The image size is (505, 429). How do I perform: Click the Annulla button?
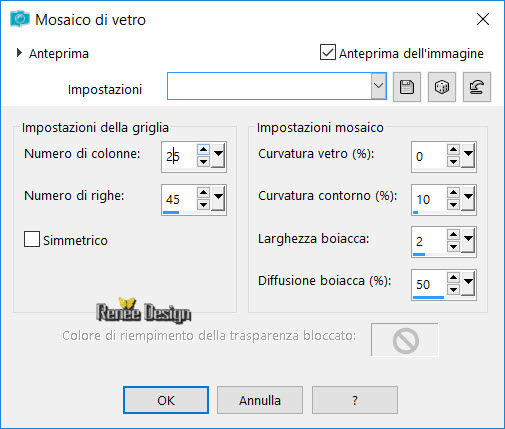point(260,400)
